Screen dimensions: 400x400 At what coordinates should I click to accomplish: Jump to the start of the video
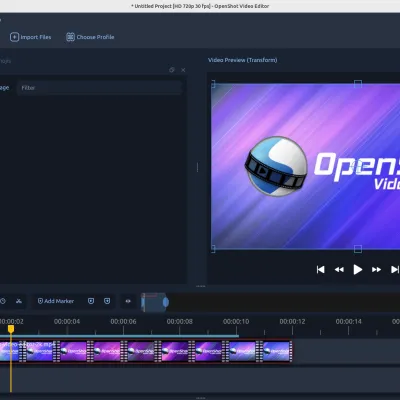tap(321, 269)
